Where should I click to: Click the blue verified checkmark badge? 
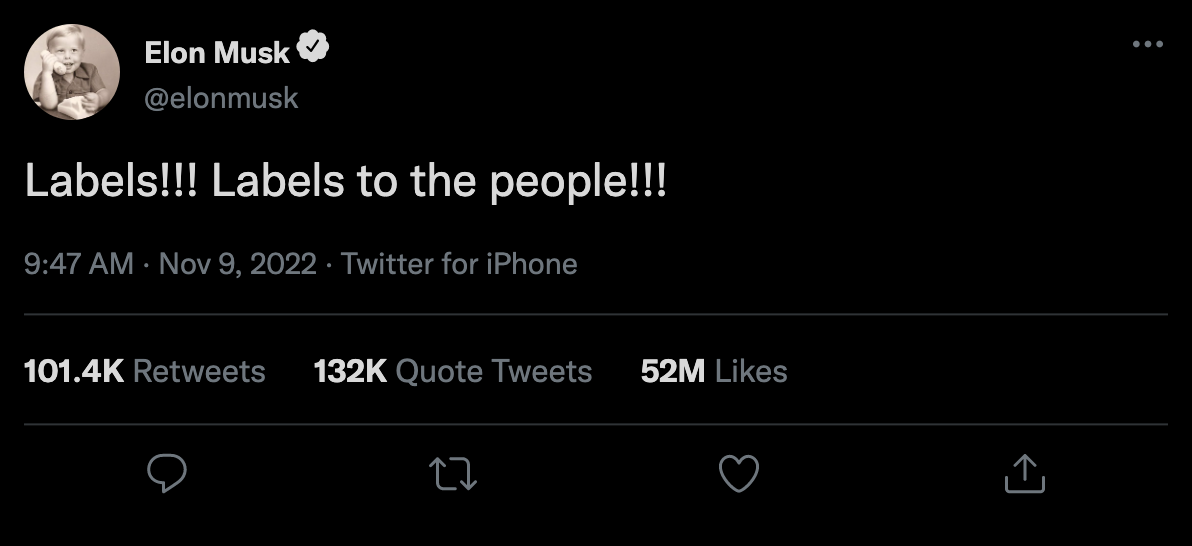click(x=316, y=48)
